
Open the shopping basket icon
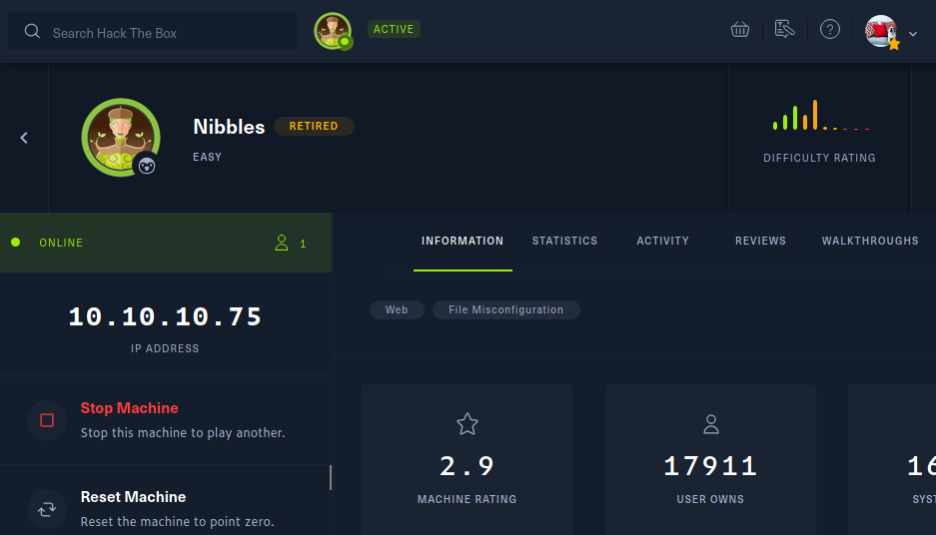click(x=740, y=29)
